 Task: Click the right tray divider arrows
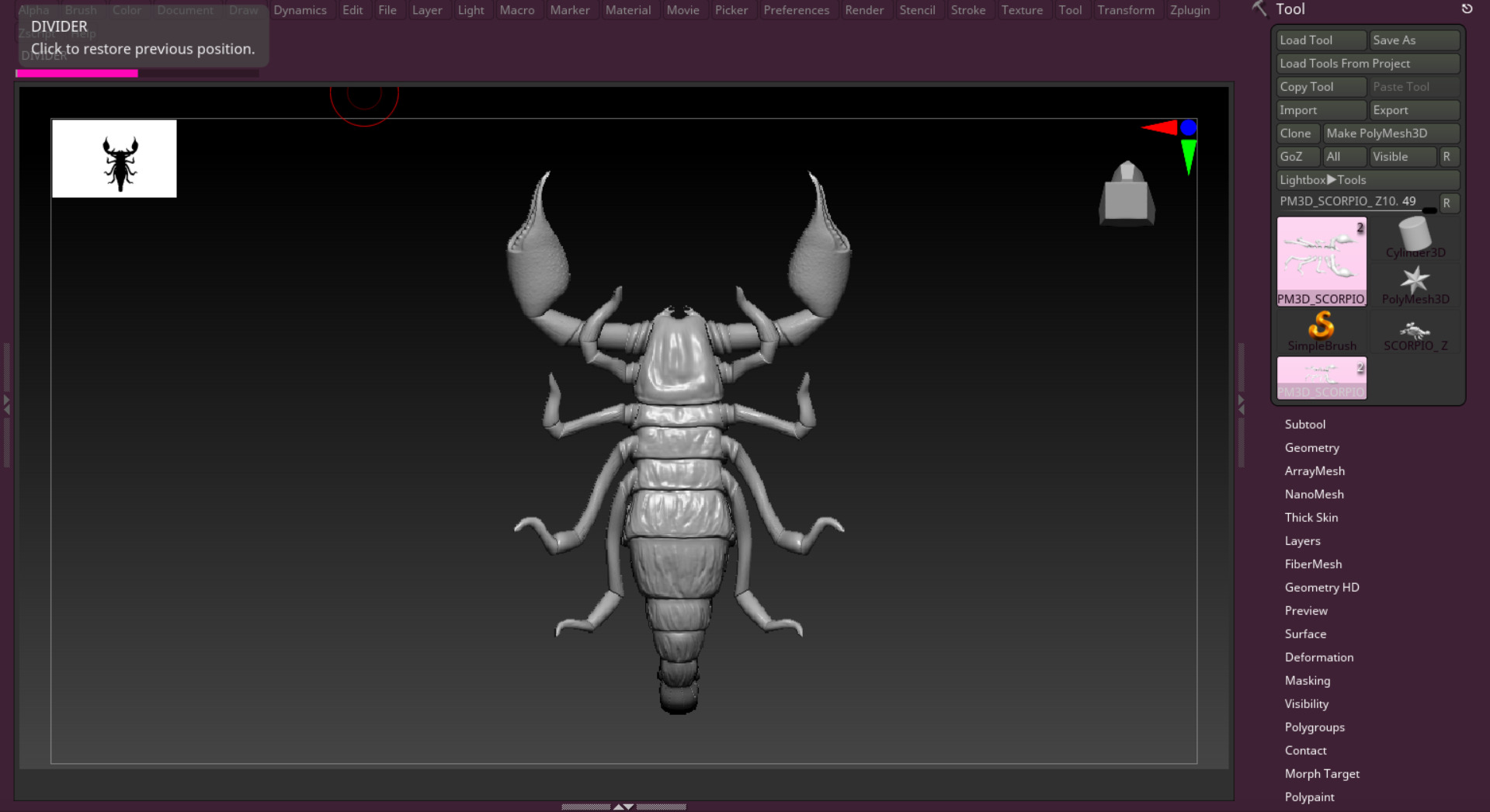[x=1241, y=404]
